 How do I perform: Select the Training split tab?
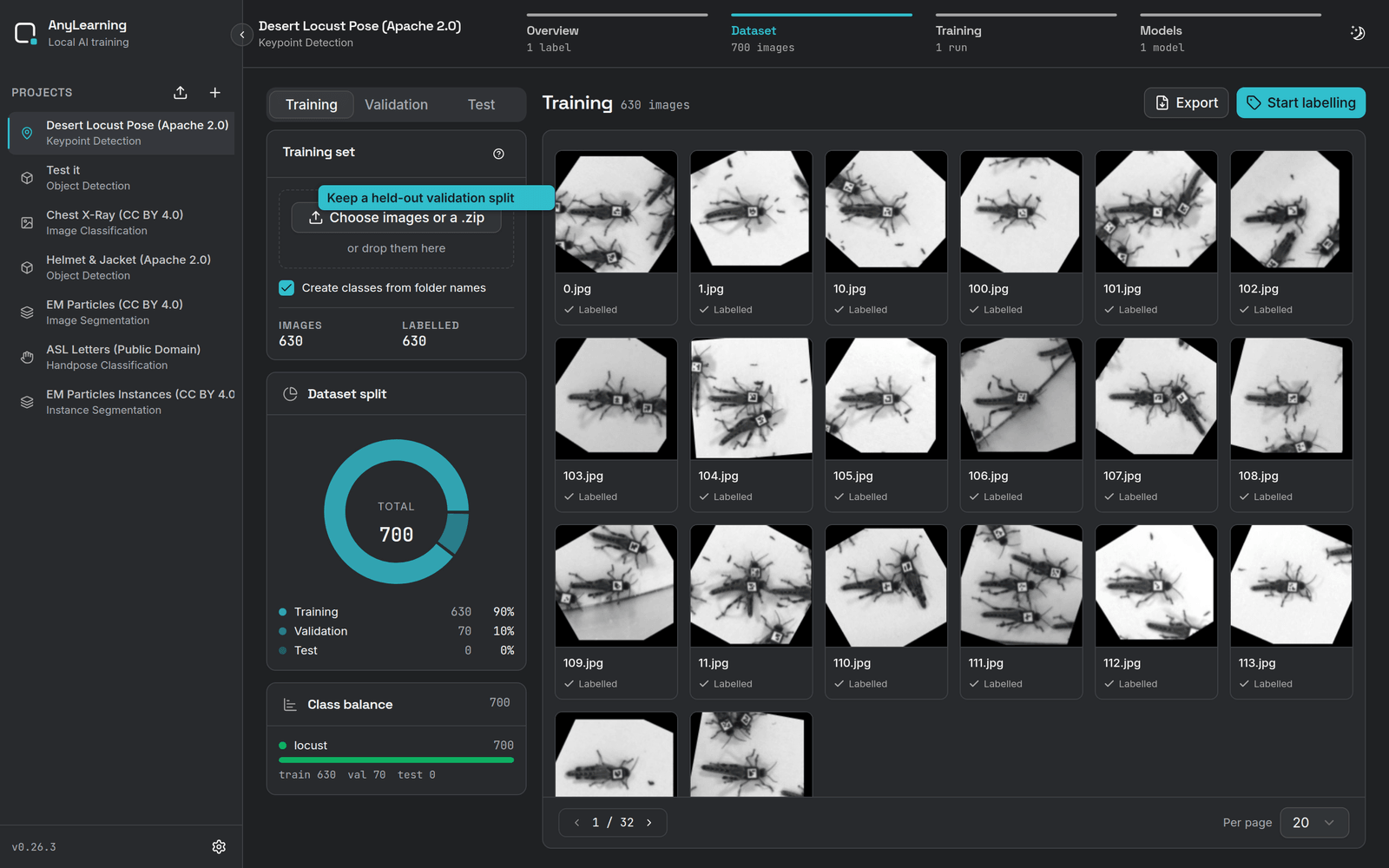tap(312, 105)
